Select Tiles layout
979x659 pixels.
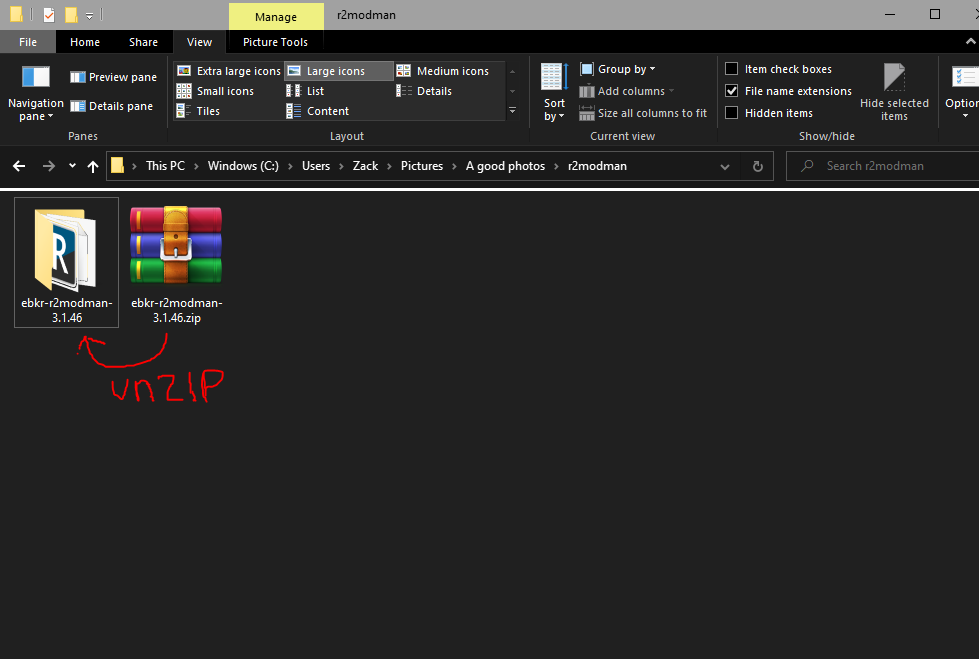pyautogui.click(x=199, y=111)
